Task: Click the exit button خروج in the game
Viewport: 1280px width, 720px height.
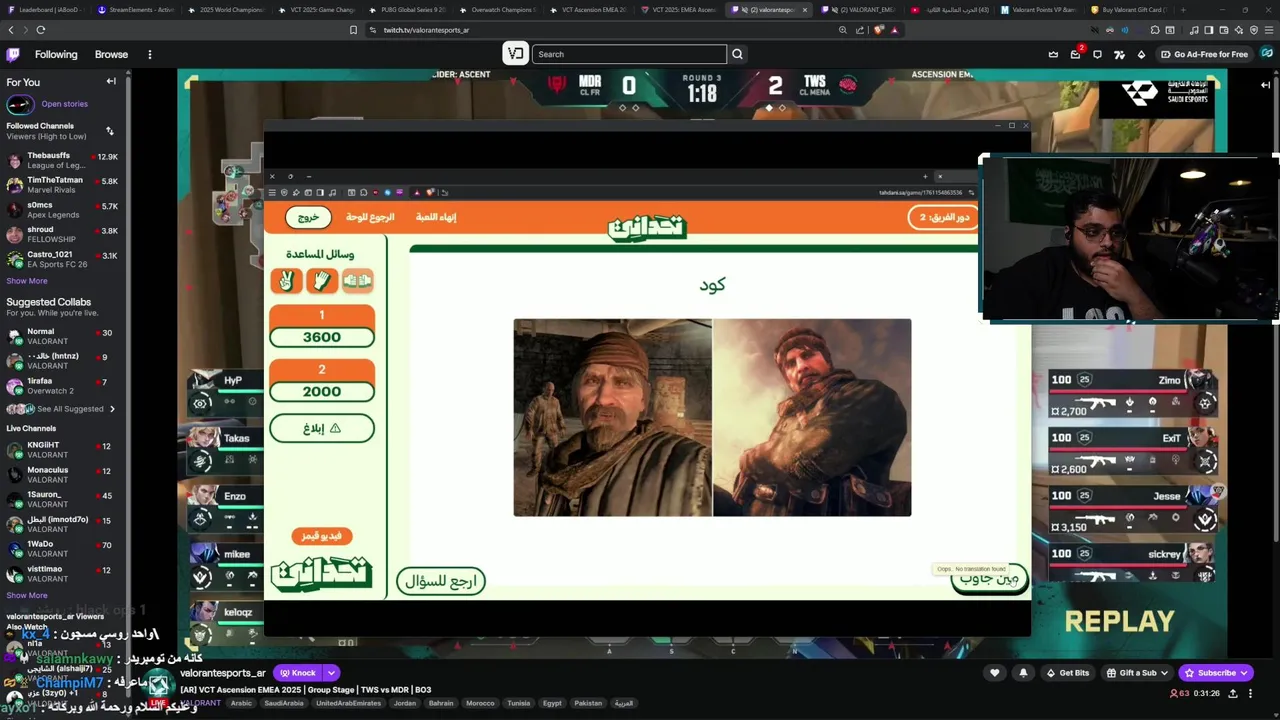Action: click(308, 217)
